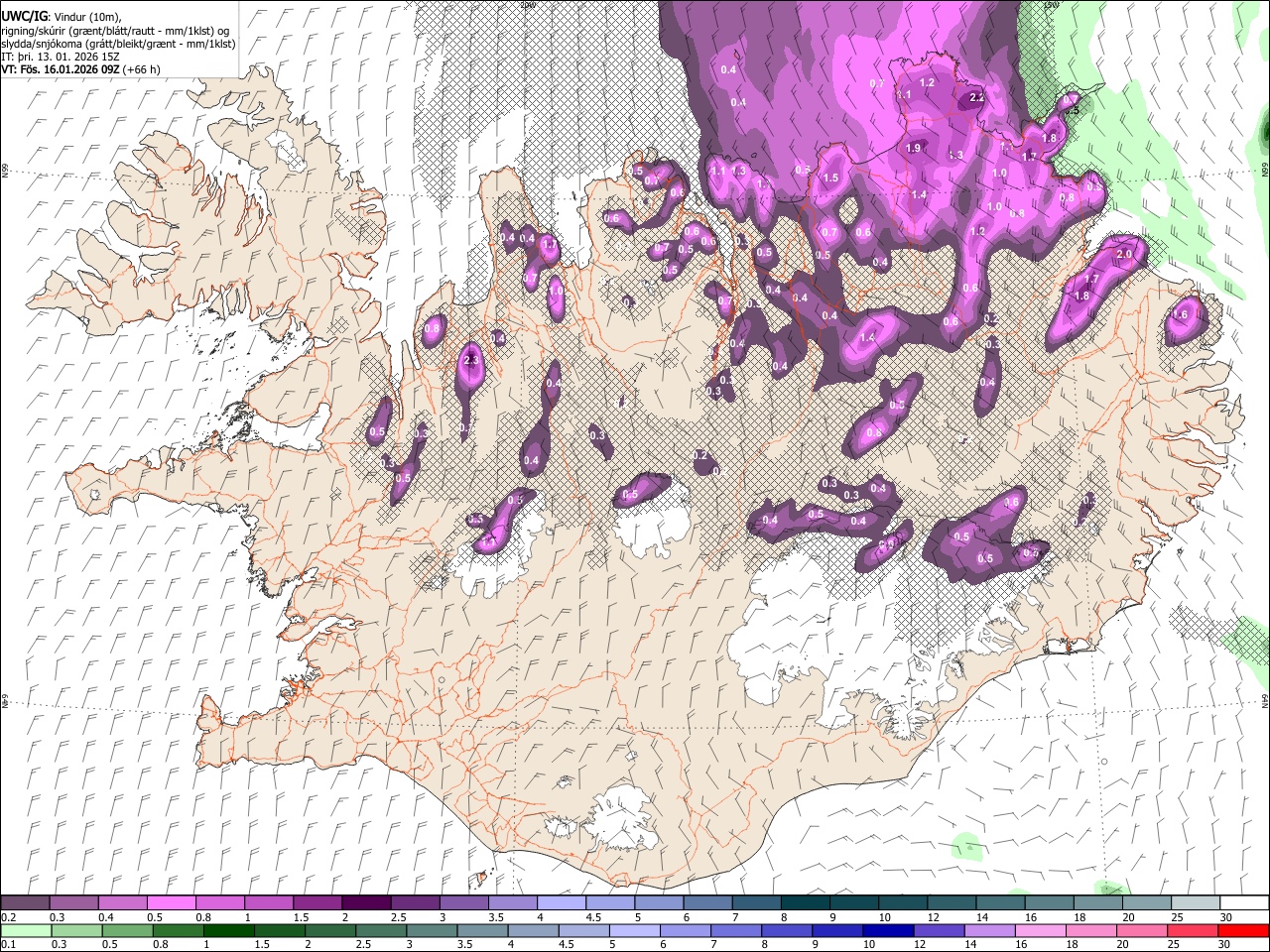
Task: Click the deep navy rain swatch labeled 10
Action: [x=888, y=930]
